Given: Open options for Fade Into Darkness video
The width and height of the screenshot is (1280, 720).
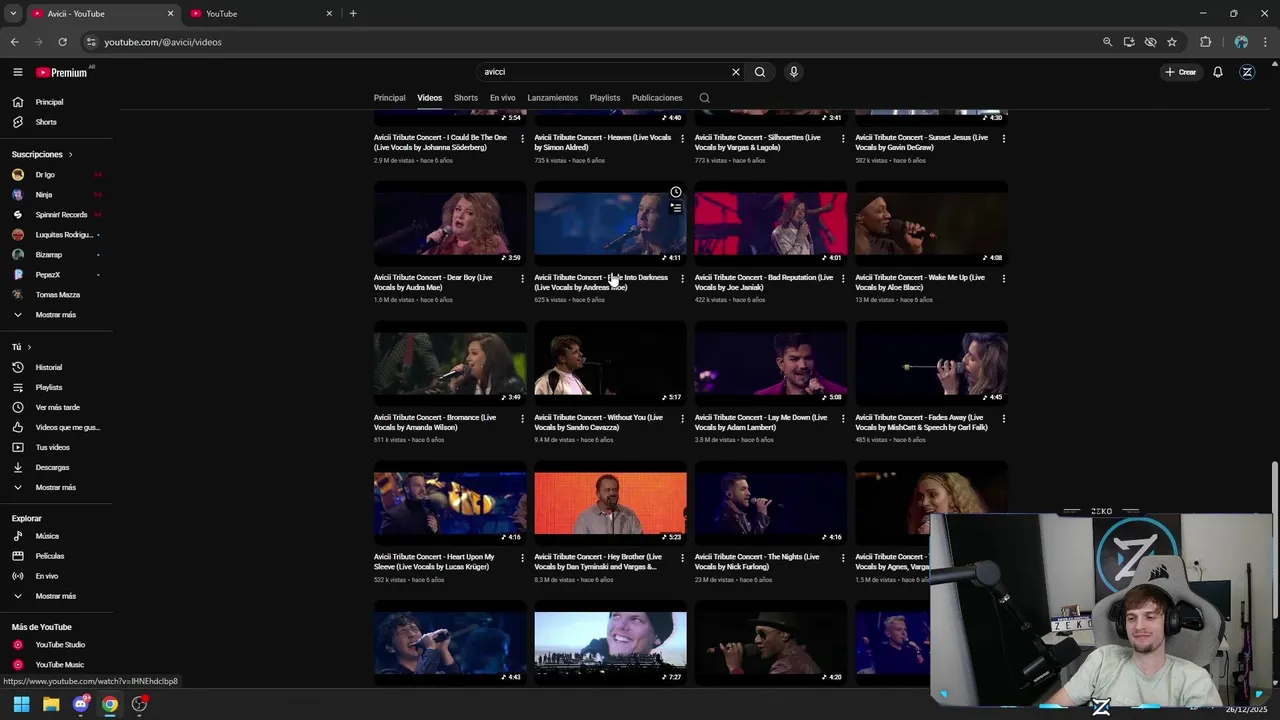Looking at the screenshot, I should (683, 279).
